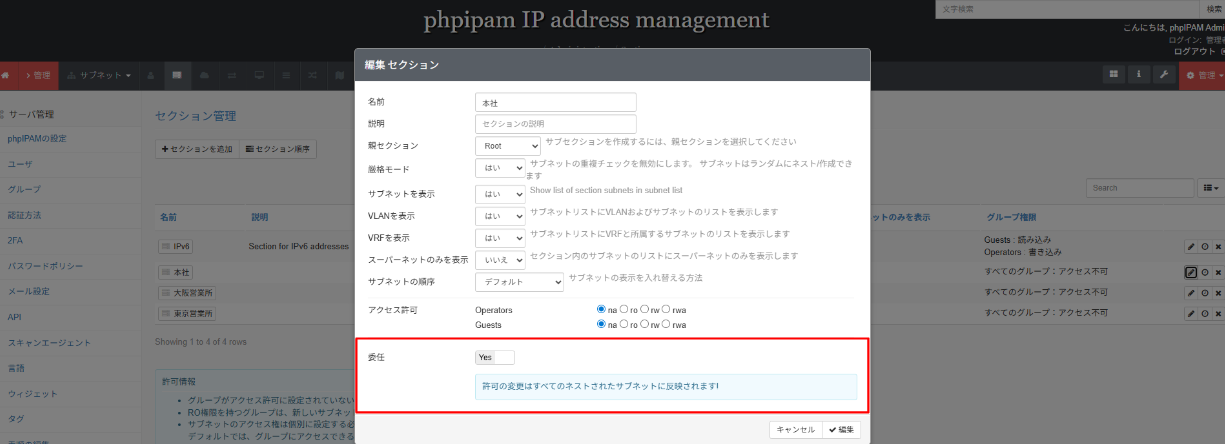Screen dimensions: 1225x444
Task: Click the dashboard grid icon at top right
Action: [1114, 75]
